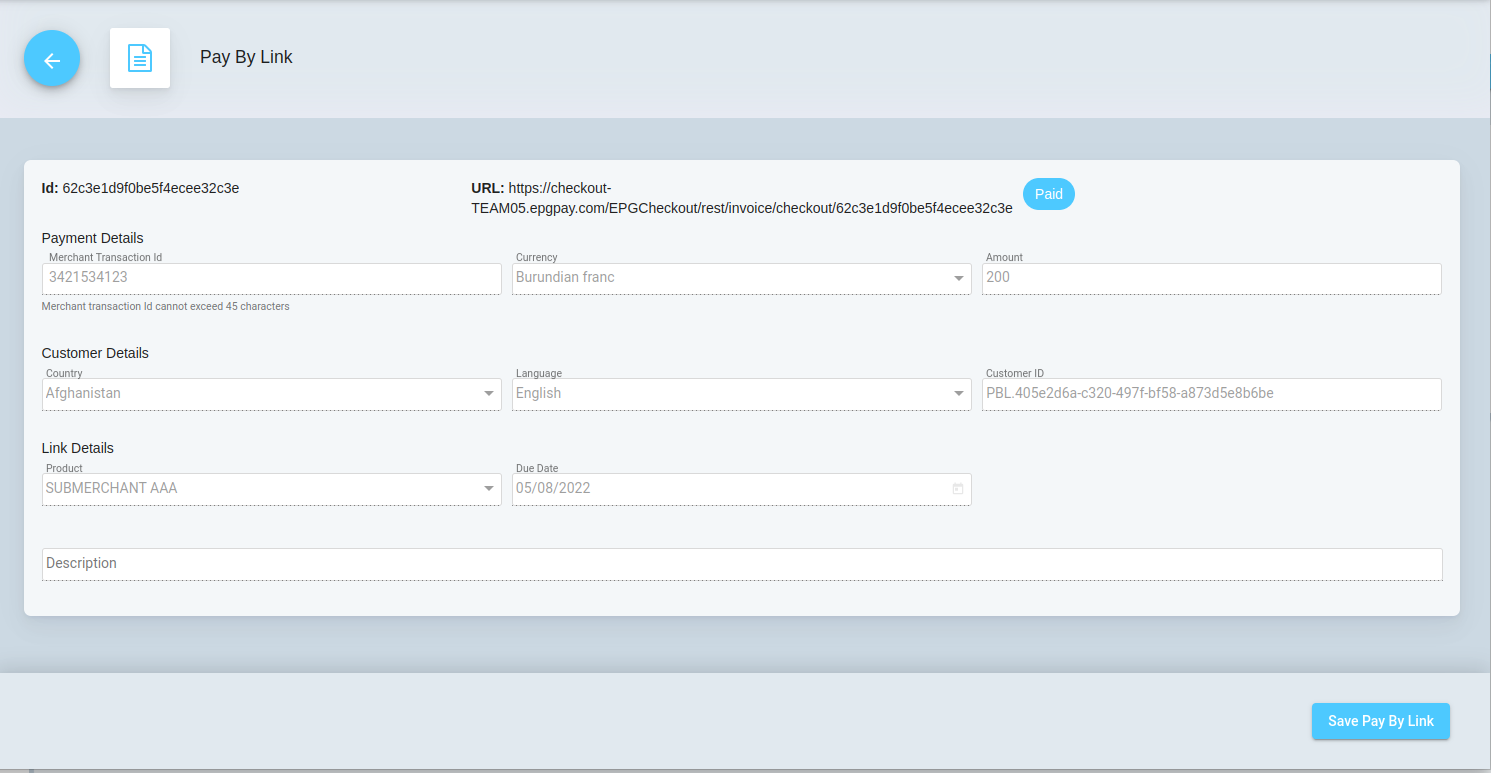Click the document icon beside Pay By Link

pyautogui.click(x=140, y=58)
